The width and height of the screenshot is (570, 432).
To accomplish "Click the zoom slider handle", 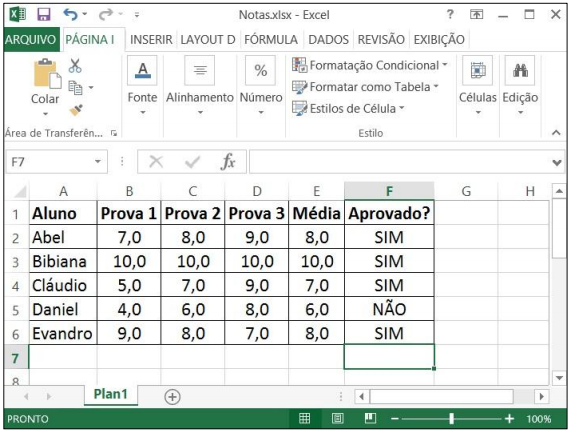I will coord(451,419).
